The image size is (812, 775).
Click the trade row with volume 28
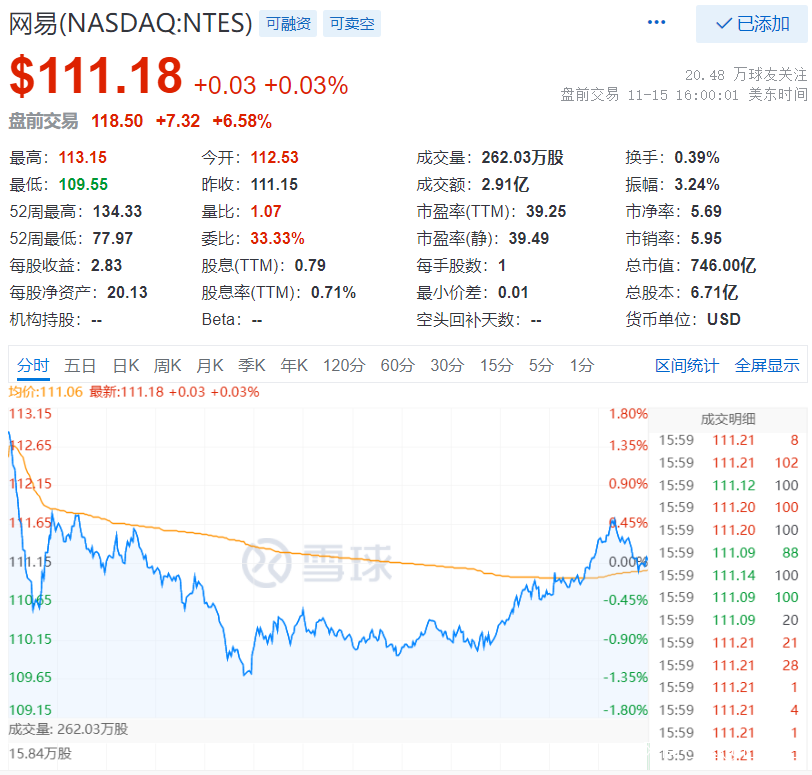click(x=728, y=665)
